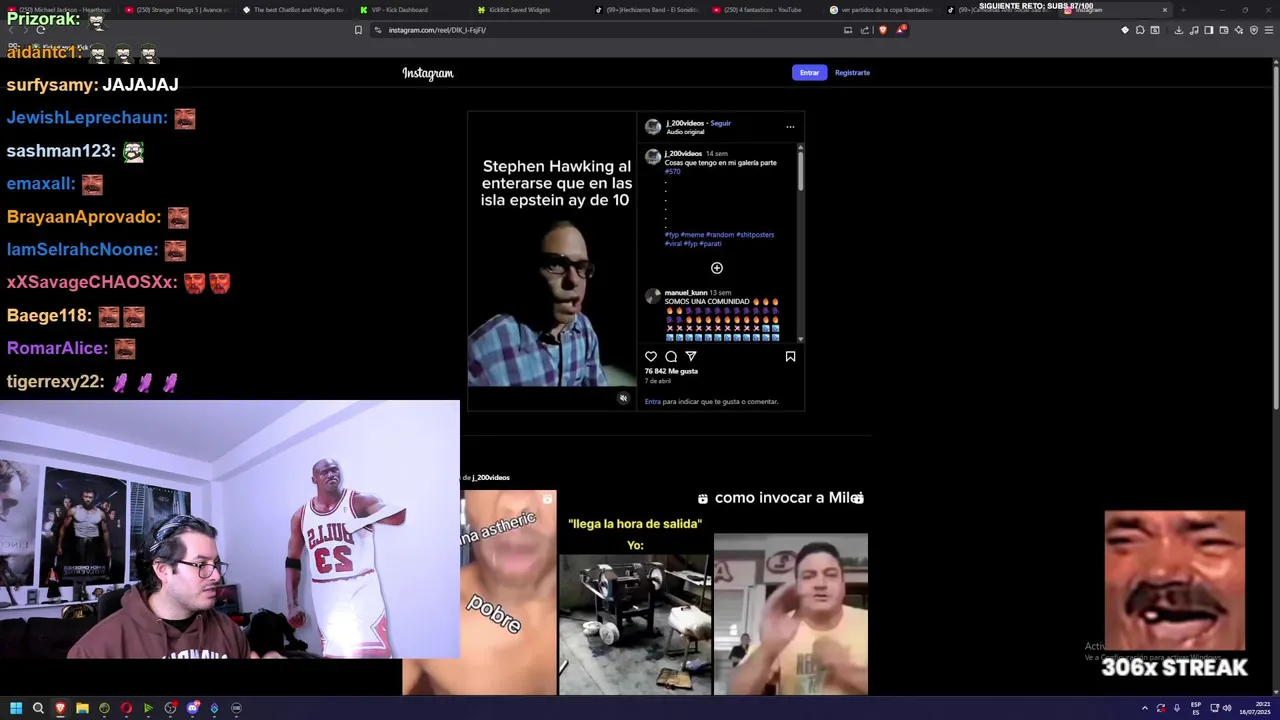Open commenter manuel_kunn's profile
1280x720 pixels.
click(x=686, y=293)
